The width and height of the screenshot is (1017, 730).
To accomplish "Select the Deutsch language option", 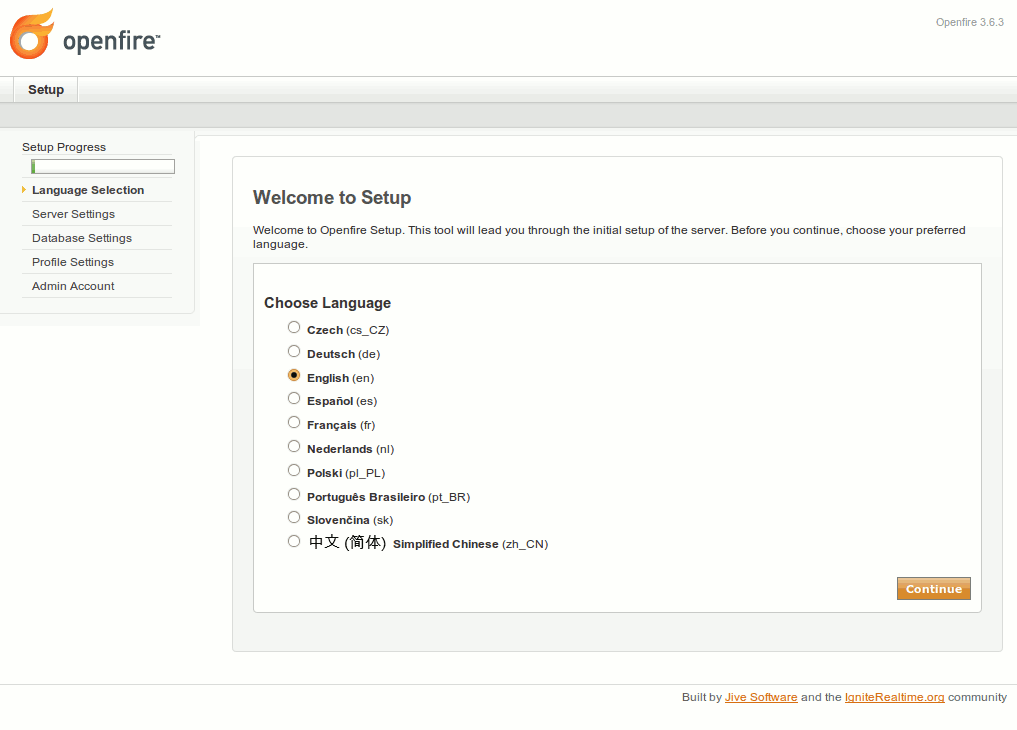I will click(x=294, y=352).
